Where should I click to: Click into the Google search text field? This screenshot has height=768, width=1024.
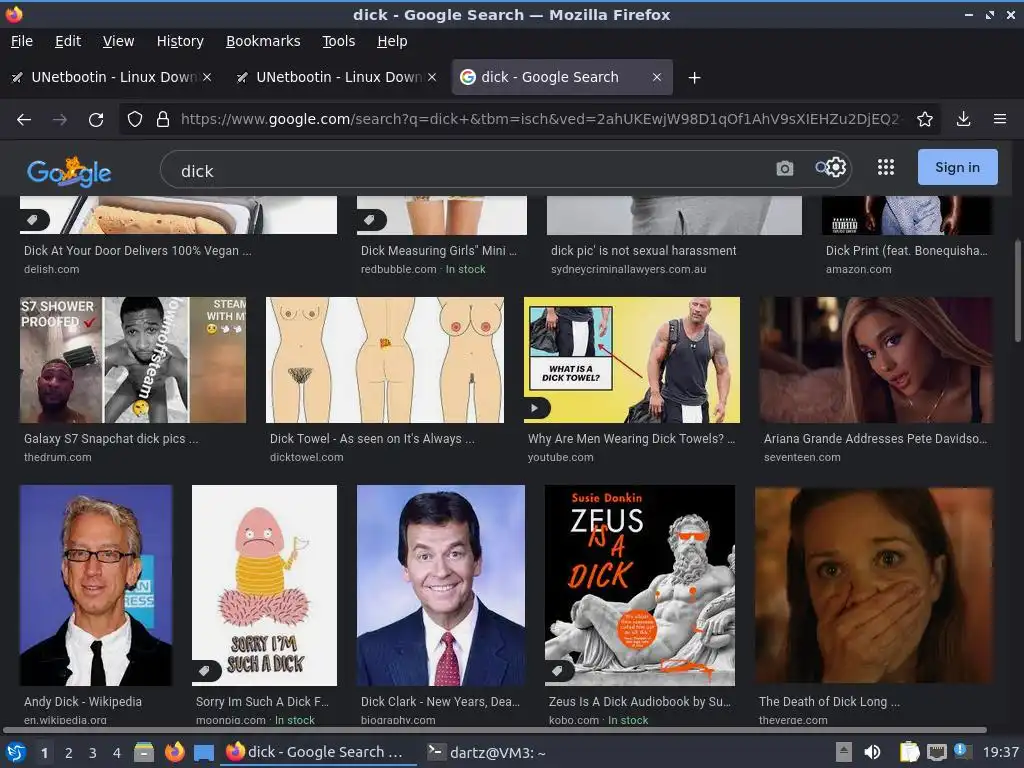[x=470, y=171]
